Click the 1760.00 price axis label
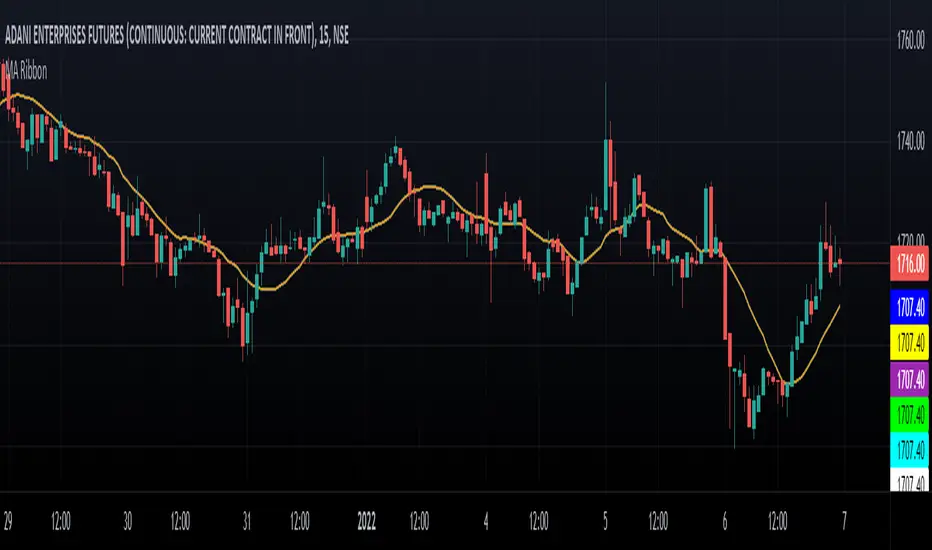 pyautogui.click(x=911, y=40)
